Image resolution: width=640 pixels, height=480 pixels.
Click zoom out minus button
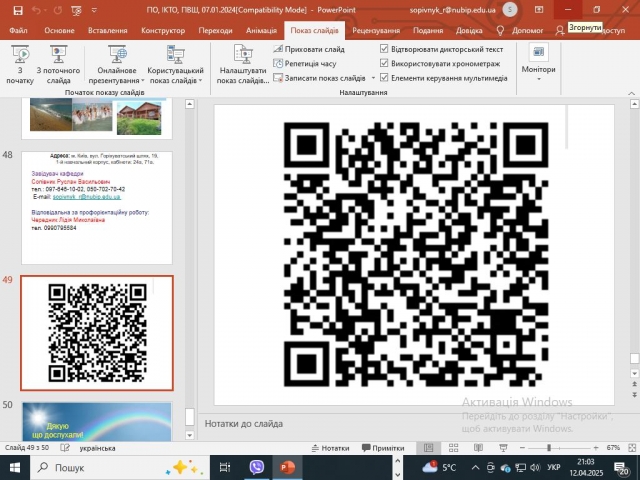(522, 448)
